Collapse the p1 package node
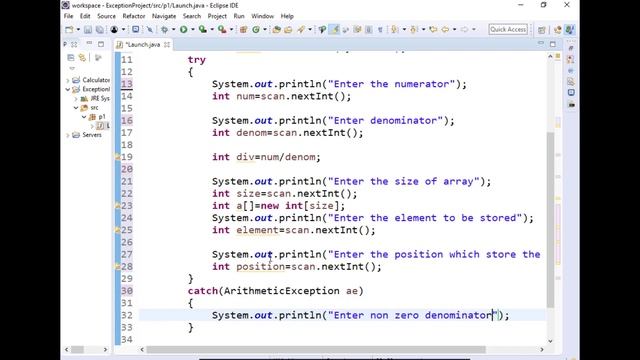Screen dimensions: 640x360 (84, 117)
